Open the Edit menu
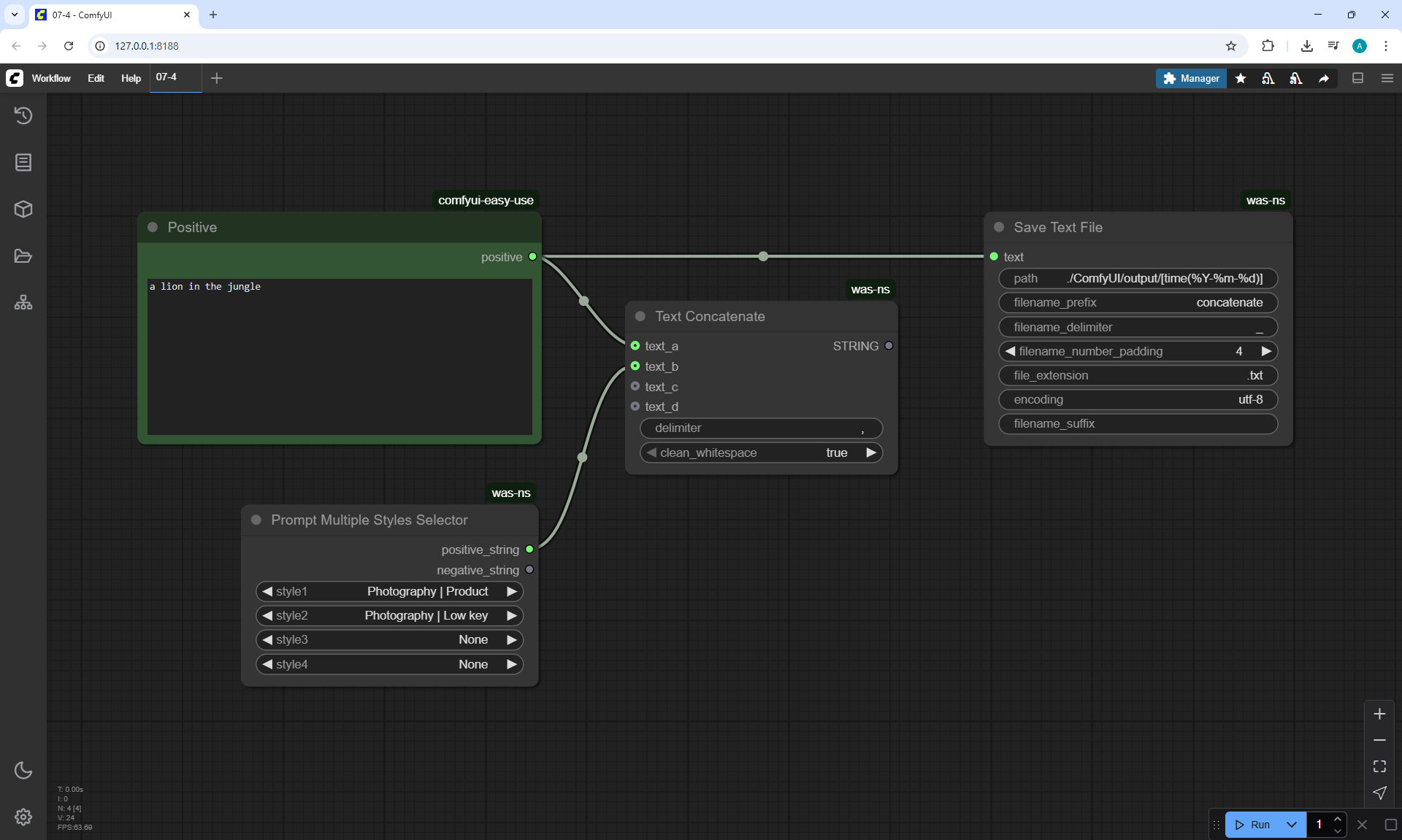The image size is (1402, 840). 96,78
